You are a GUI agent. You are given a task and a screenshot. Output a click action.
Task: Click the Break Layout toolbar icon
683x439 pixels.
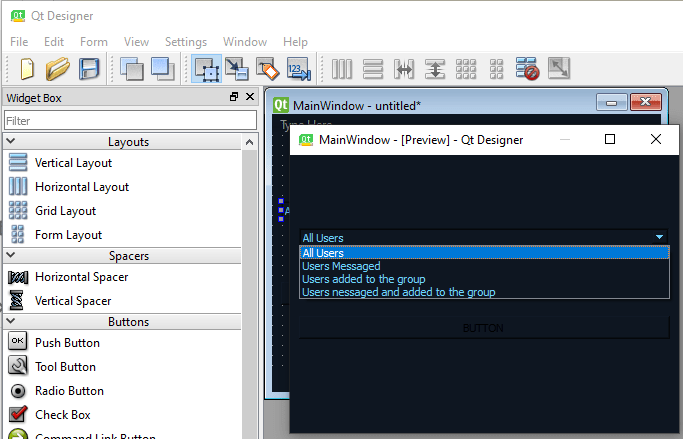(x=527, y=69)
